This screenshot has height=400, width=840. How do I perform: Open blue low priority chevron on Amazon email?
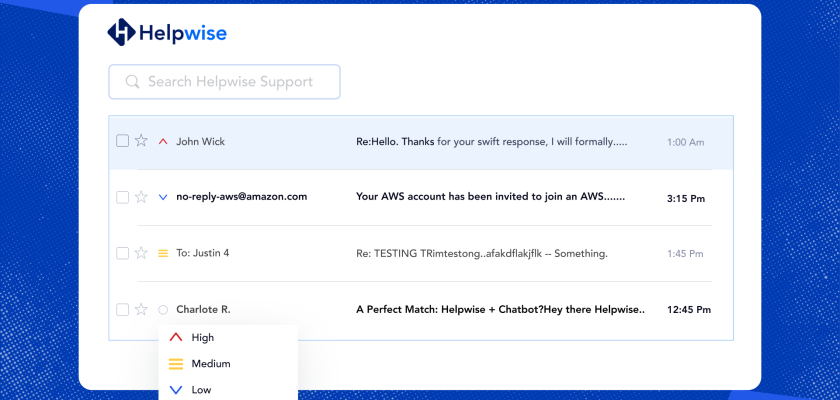163,198
